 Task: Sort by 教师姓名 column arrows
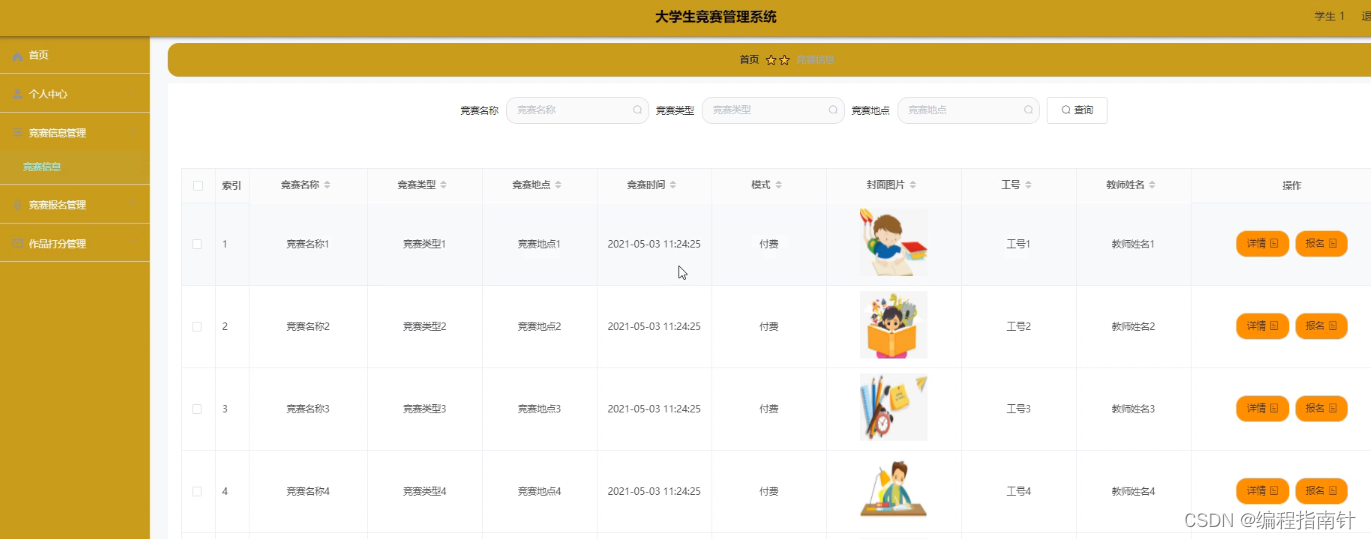[1153, 185]
